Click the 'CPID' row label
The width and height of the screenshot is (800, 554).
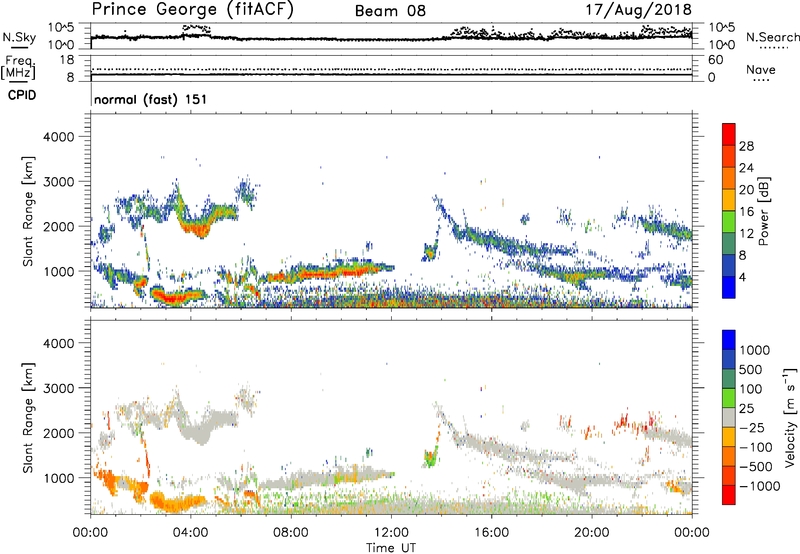21,95
